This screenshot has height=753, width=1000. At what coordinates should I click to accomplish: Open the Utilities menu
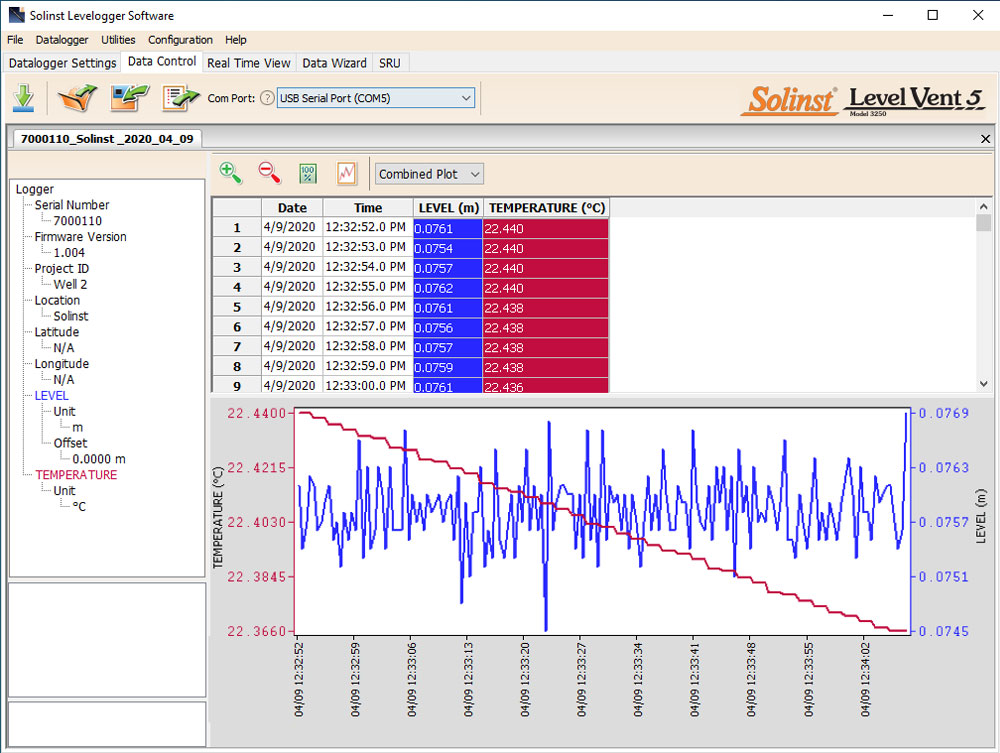118,39
